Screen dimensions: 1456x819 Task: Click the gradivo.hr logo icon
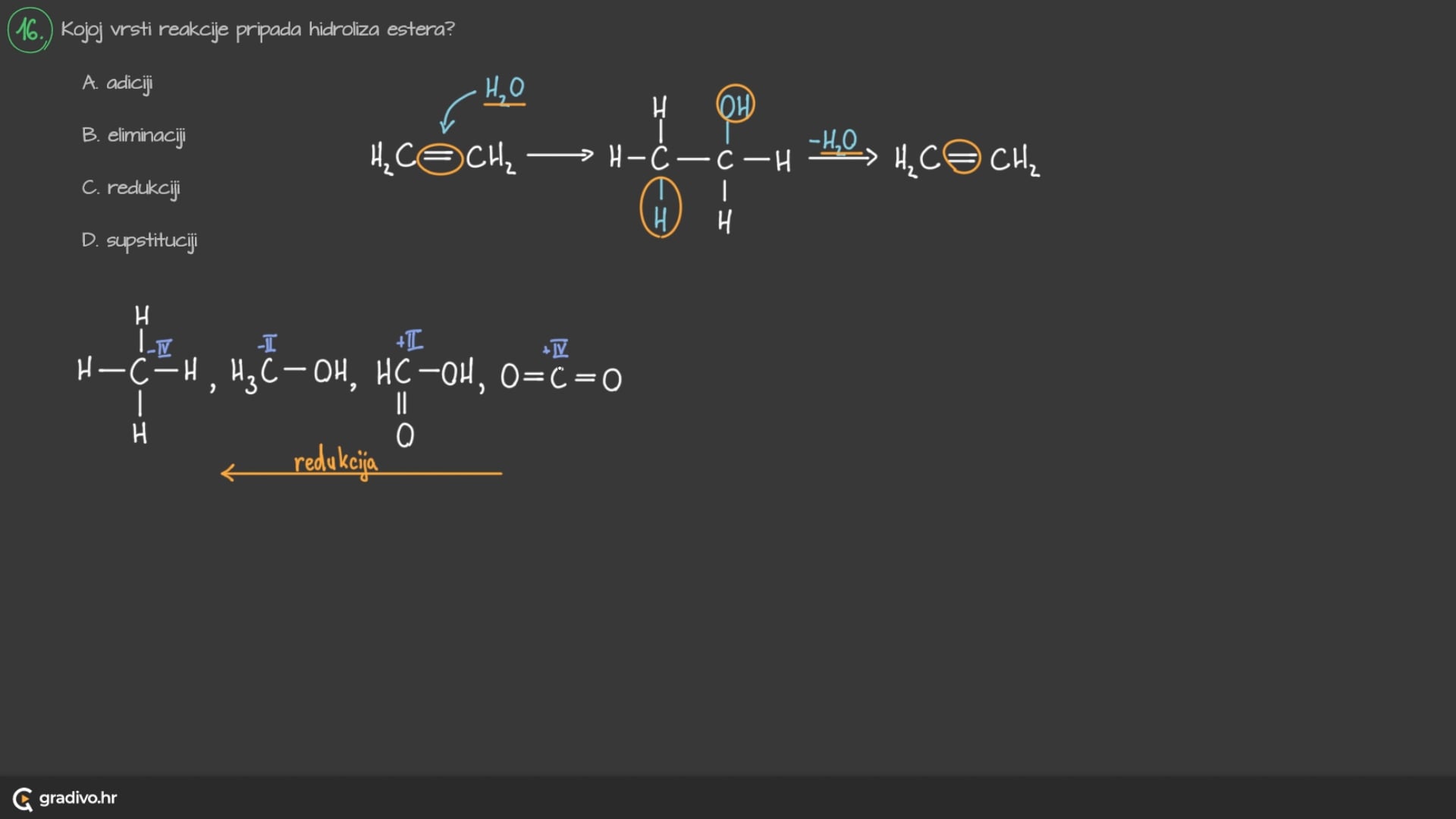(23, 799)
